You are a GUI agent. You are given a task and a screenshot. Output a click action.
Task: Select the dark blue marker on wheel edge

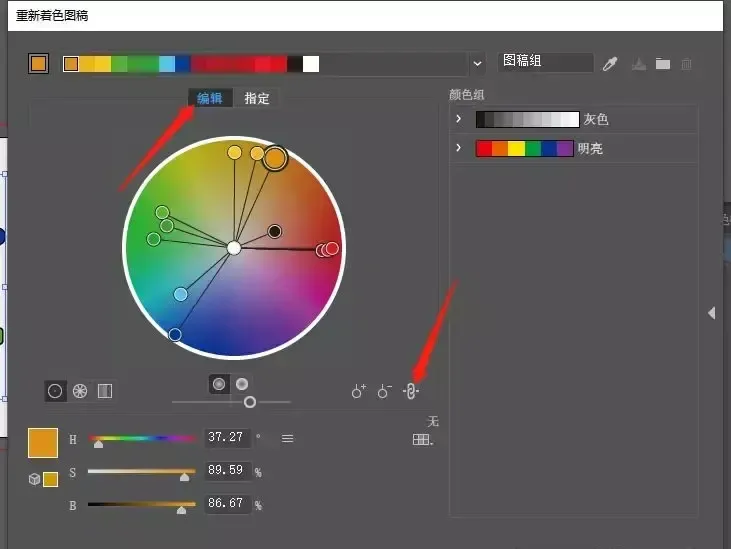click(175, 334)
